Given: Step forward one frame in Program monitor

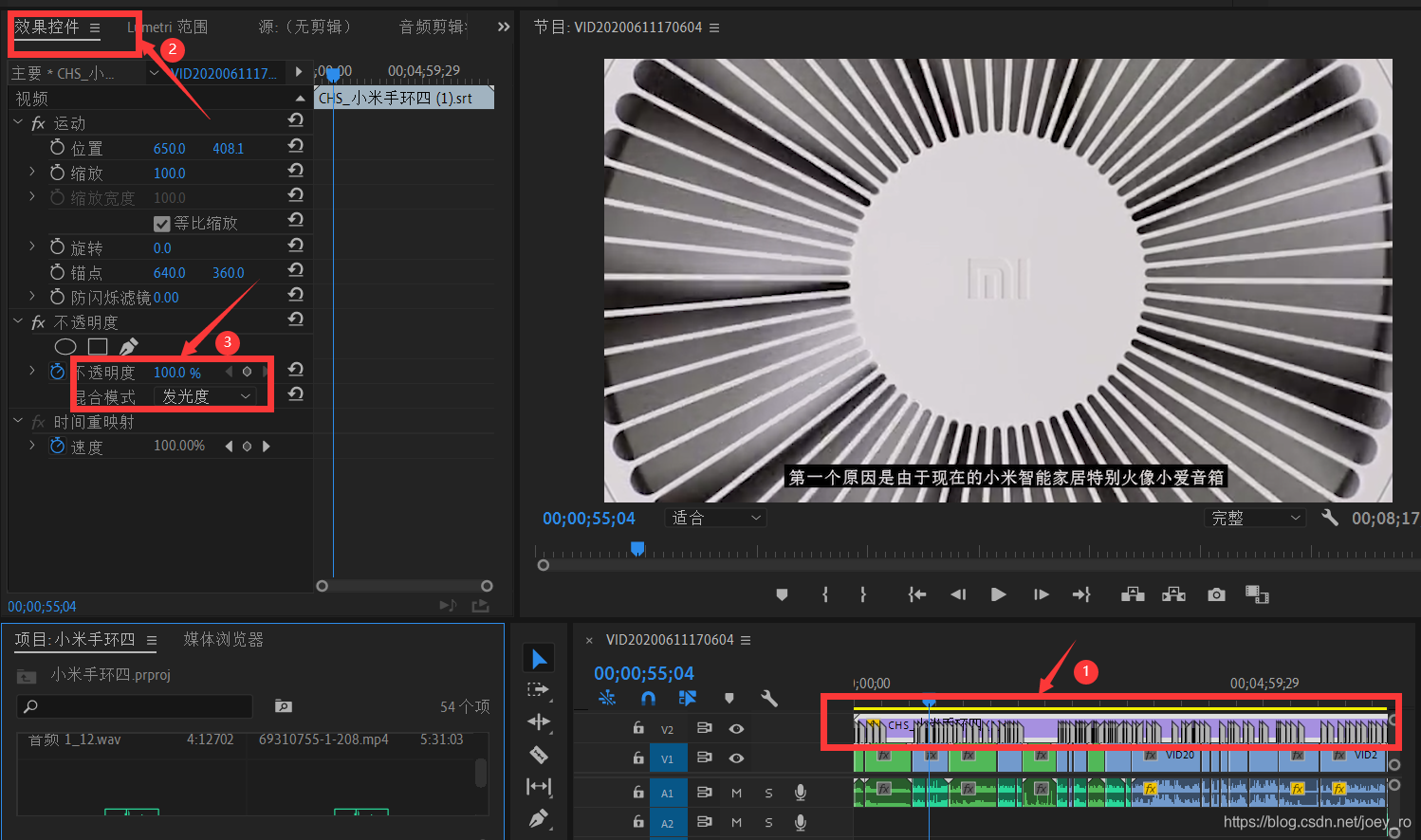Looking at the screenshot, I should [x=1041, y=594].
